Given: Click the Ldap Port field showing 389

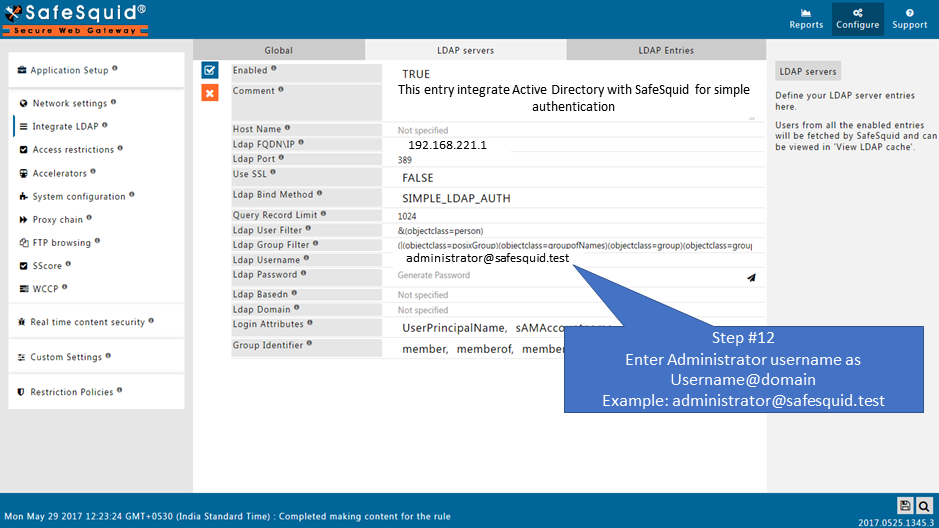Looking at the screenshot, I should pos(573,160).
